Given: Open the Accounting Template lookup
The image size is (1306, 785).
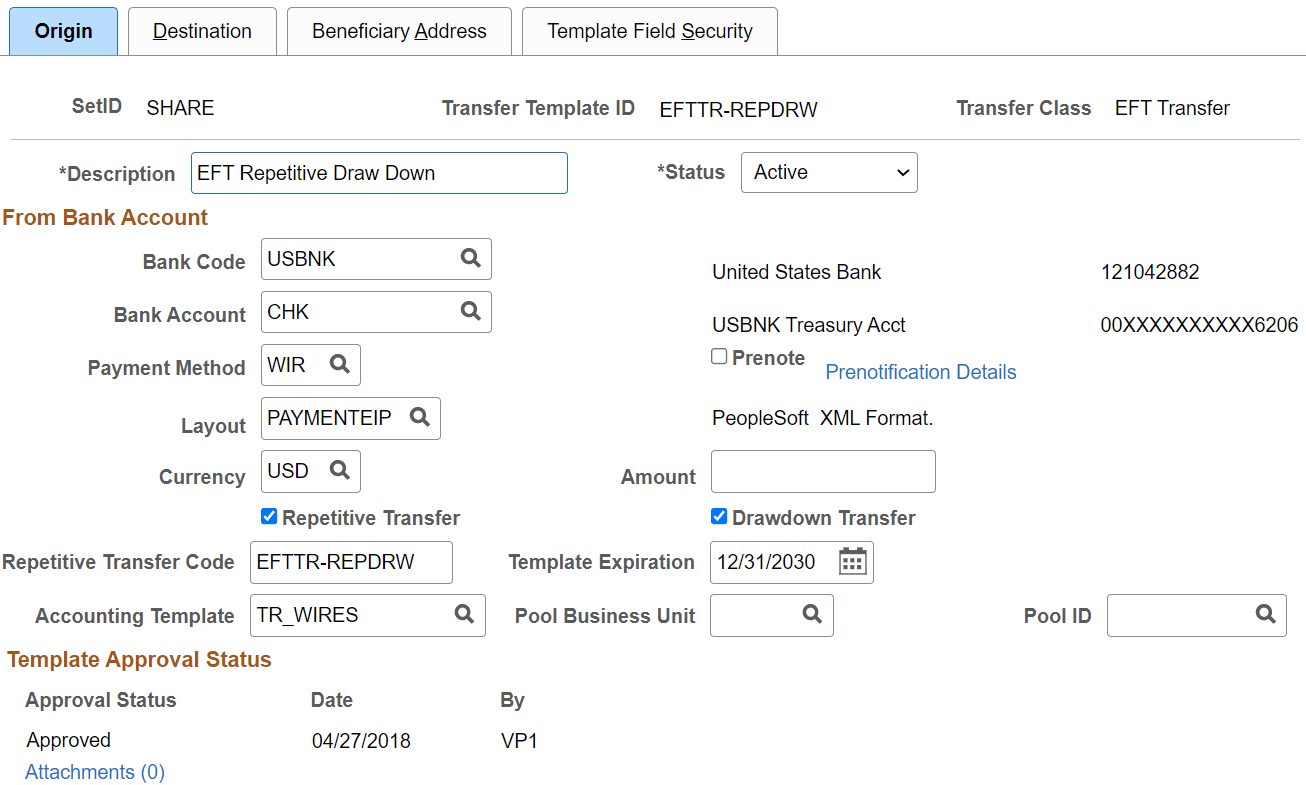Looking at the screenshot, I should click(464, 614).
